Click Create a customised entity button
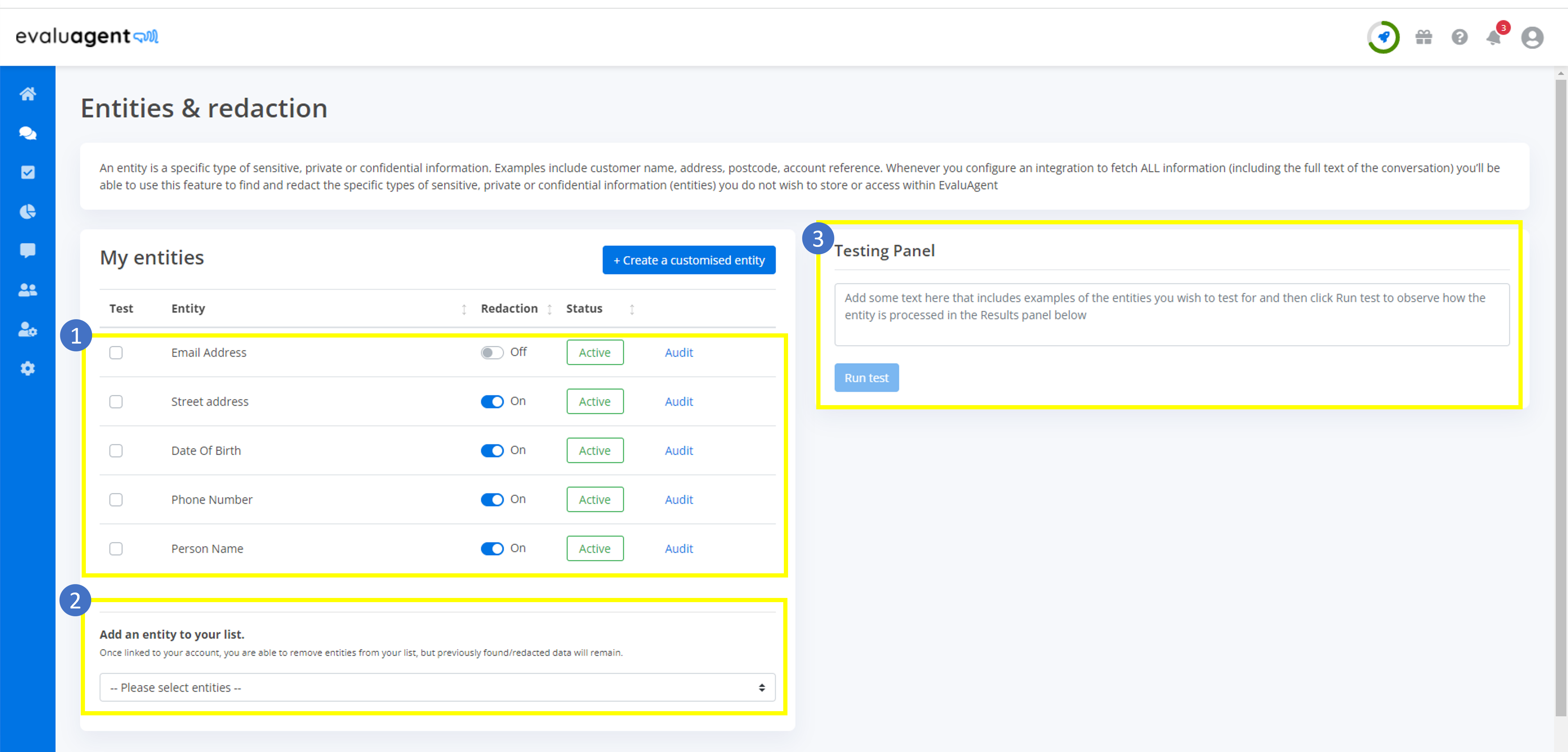Viewport: 1568px width, 752px height. point(688,260)
